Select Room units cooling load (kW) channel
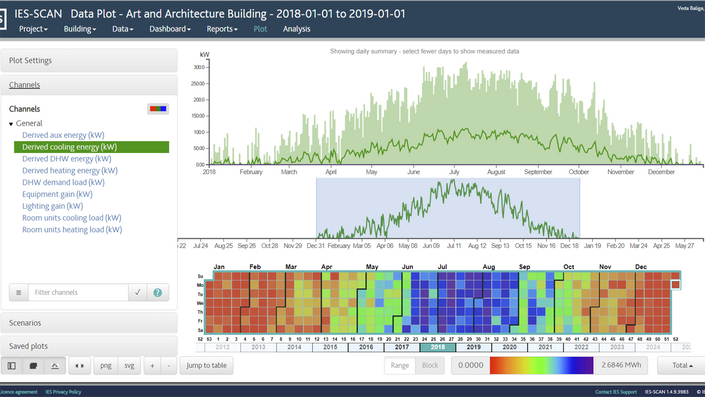The image size is (705, 397). pyautogui.click(x=72, y=218)
